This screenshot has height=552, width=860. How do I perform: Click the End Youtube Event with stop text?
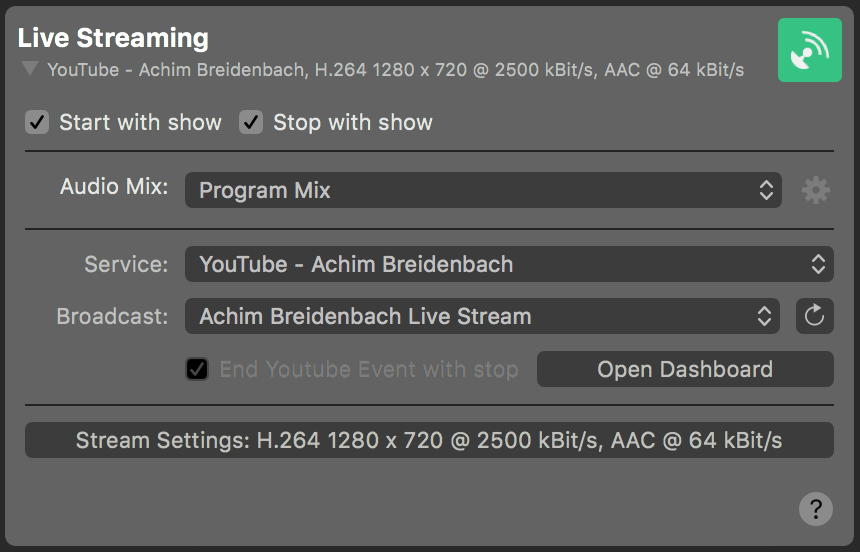click(x=369, y=369)
